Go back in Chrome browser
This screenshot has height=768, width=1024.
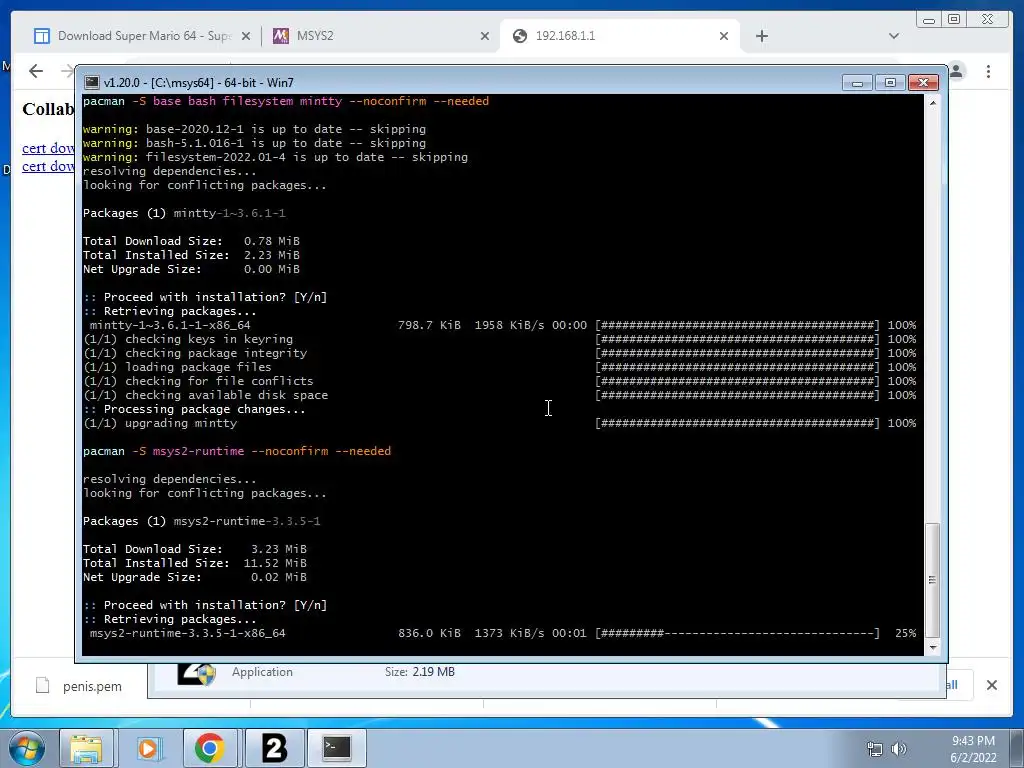36,71
